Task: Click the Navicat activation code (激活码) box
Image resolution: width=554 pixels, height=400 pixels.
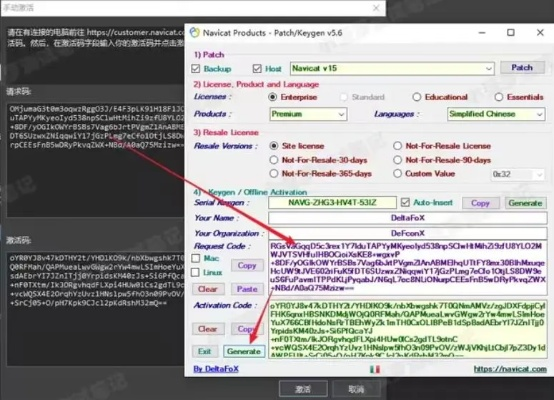Action: coord(95,309)
